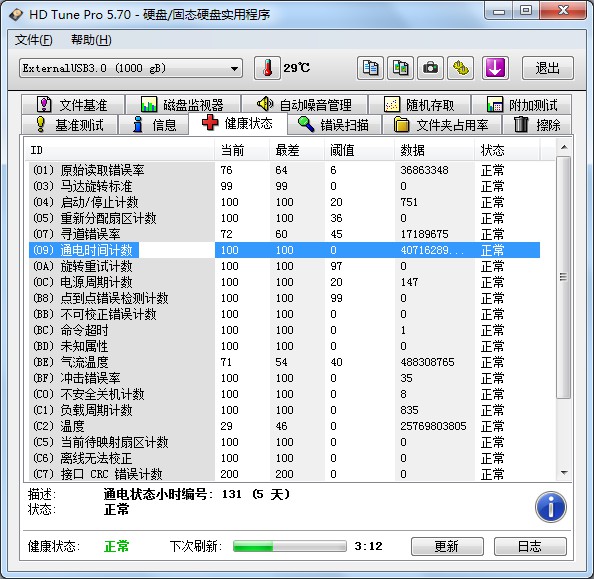Click the 退出 button
Image resolution: width=594 pixels, height=579 pixels.
547,68
